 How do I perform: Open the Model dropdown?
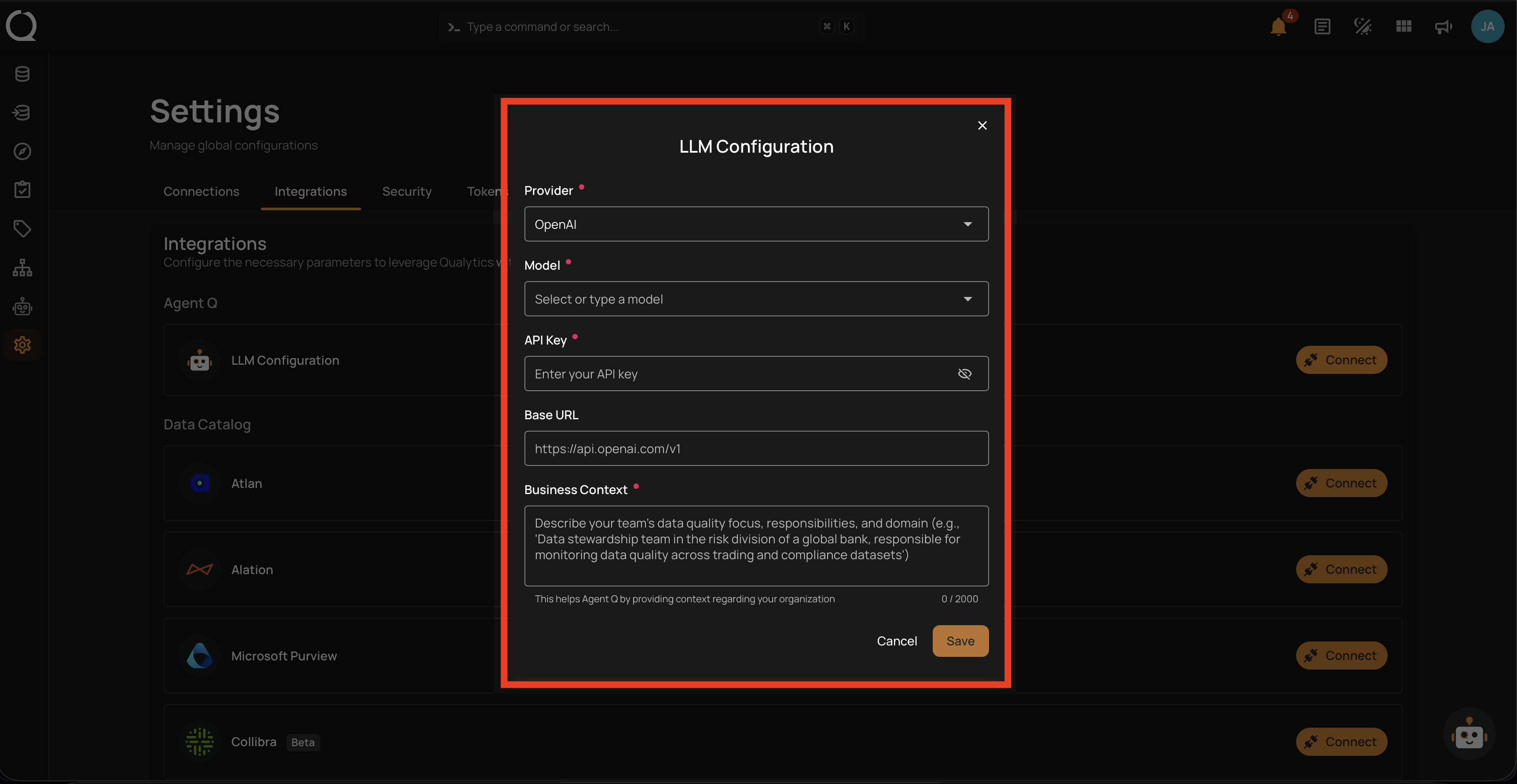coord(756,299)
